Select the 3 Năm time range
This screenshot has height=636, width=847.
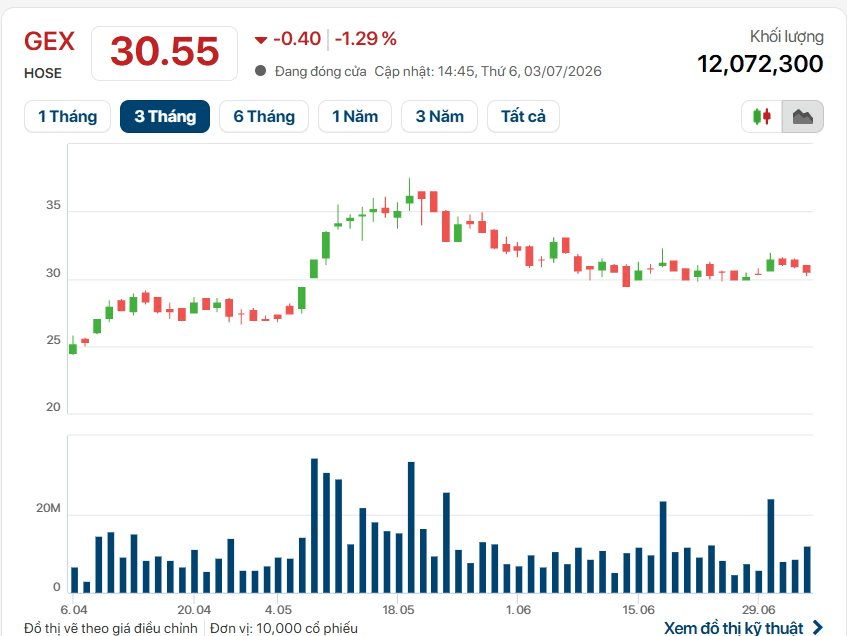[439, 116]
